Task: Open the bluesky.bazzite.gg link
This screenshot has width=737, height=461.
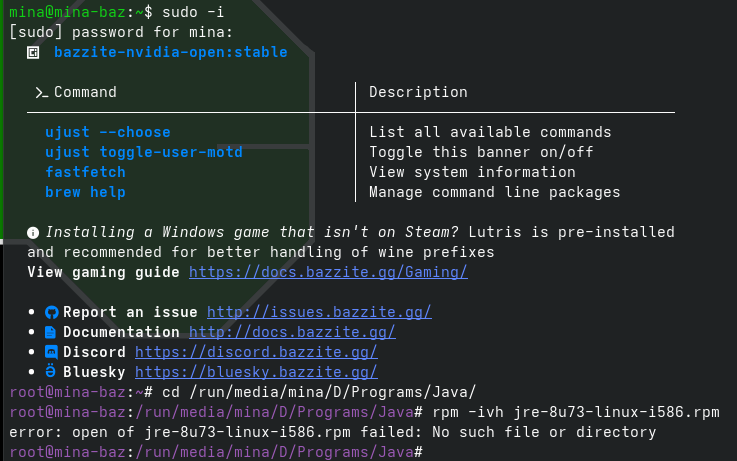Action: coord(256,372)
